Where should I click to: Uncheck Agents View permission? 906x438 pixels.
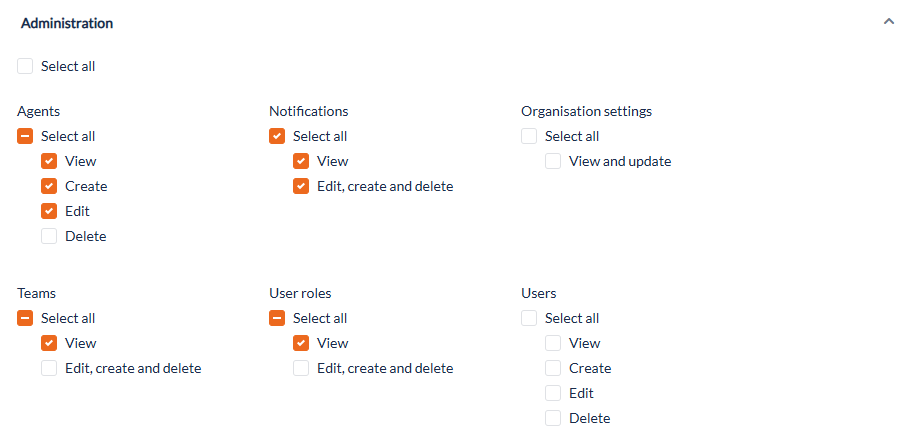(50, 161)
